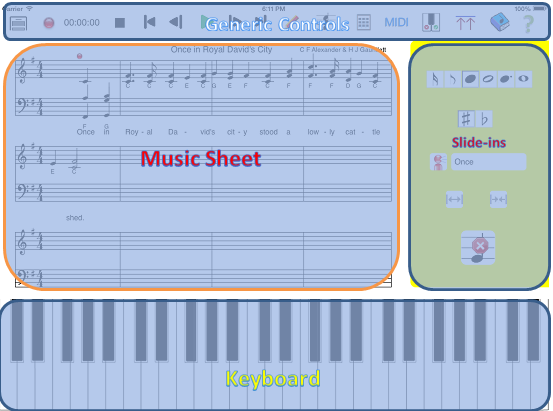Screen dimensions: 553x411
Task: Click the double up-arrow transpose icon
Action: [x=465, y=23]
